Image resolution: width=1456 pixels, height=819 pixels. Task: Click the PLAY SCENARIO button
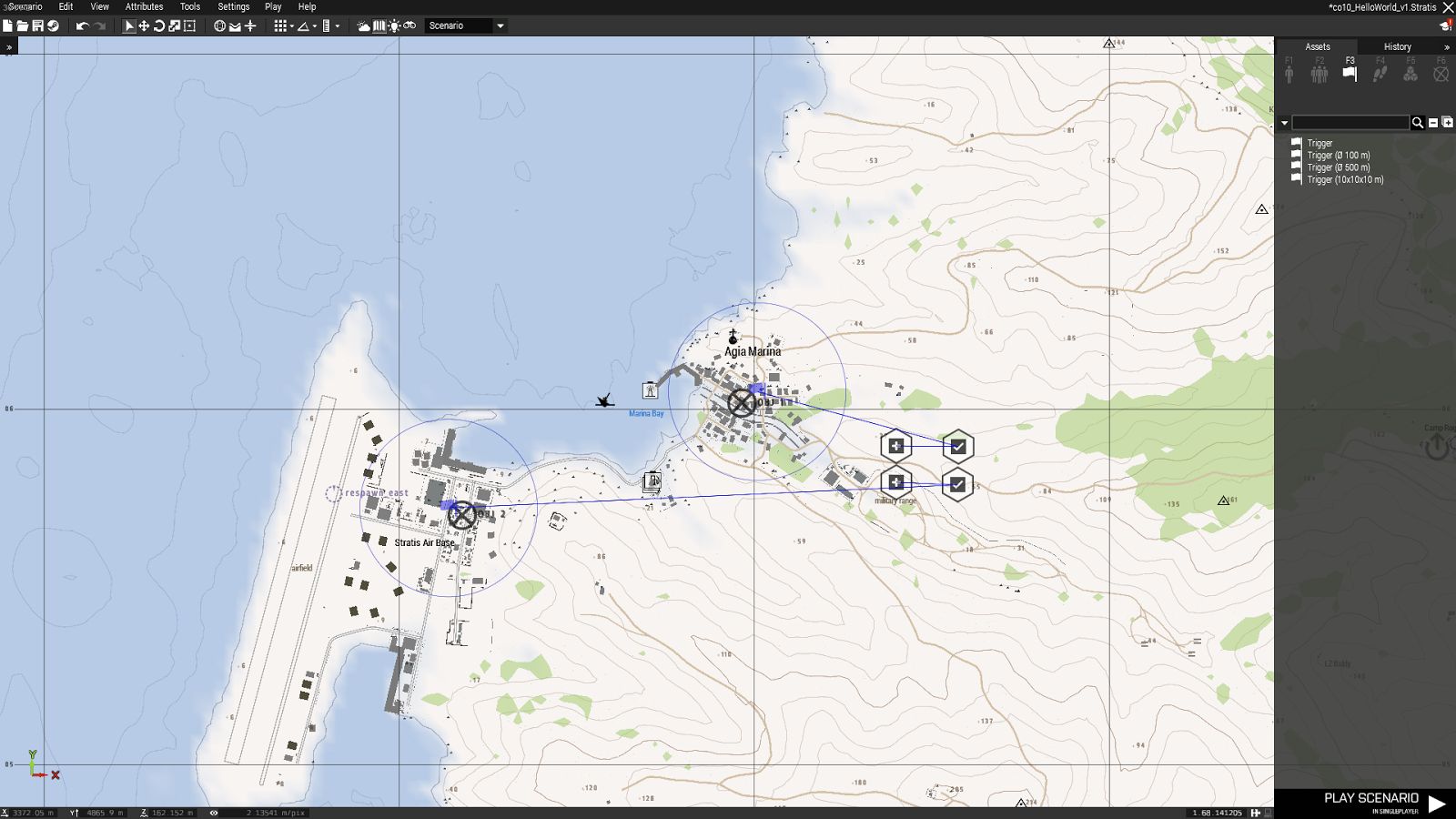point(1384,802)
